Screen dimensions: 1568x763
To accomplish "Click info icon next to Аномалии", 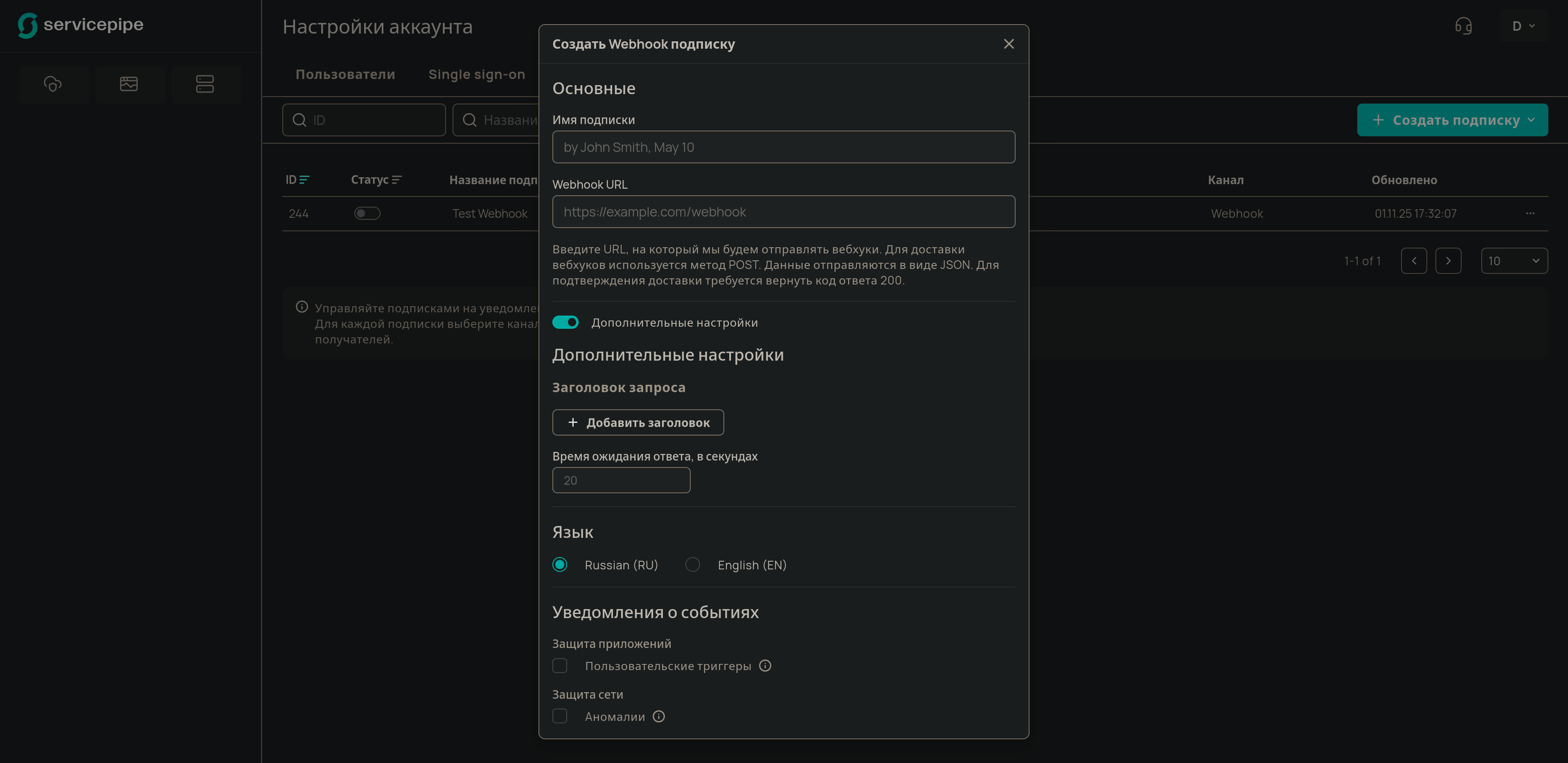I will (659, 717).
